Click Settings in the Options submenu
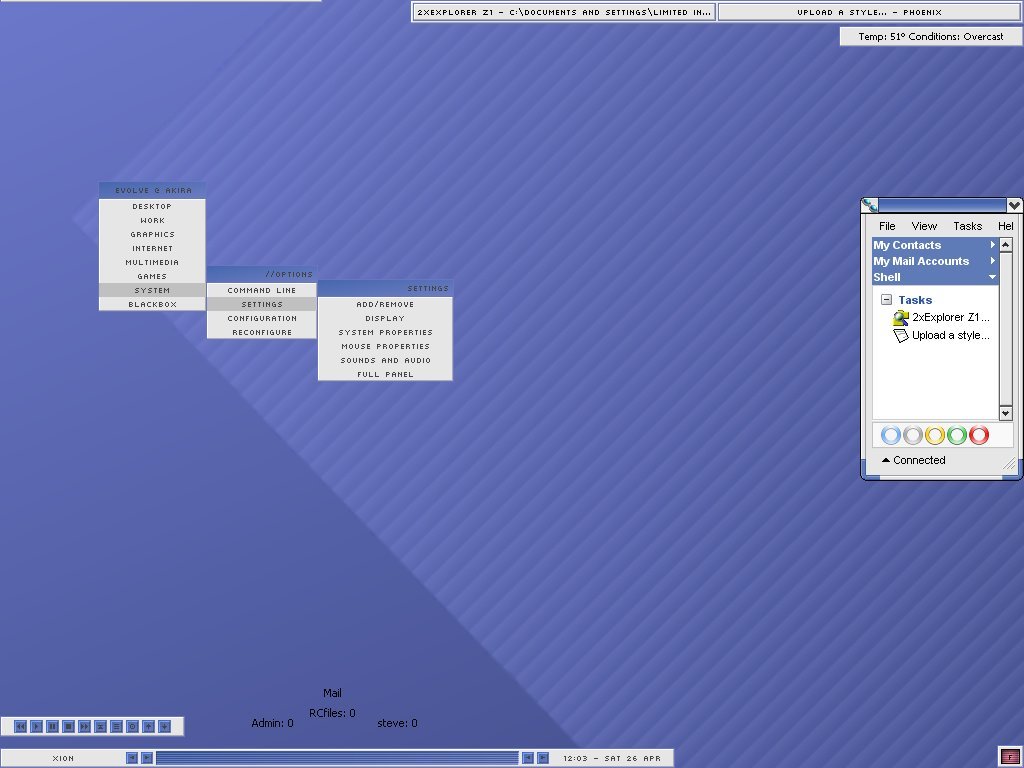This screenshot has width=1024, height=768. pos(262,304)
